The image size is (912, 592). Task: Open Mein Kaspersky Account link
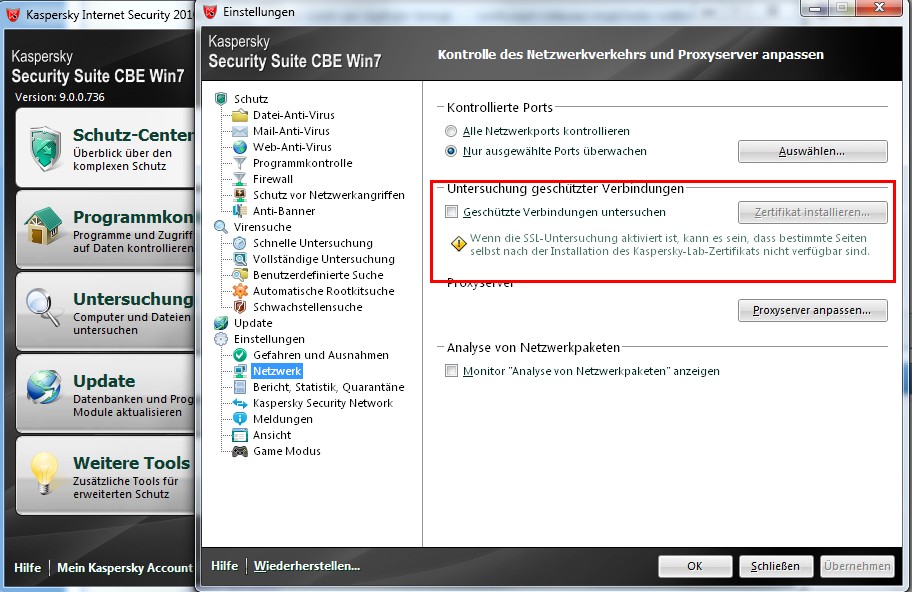tap(124, 568)
